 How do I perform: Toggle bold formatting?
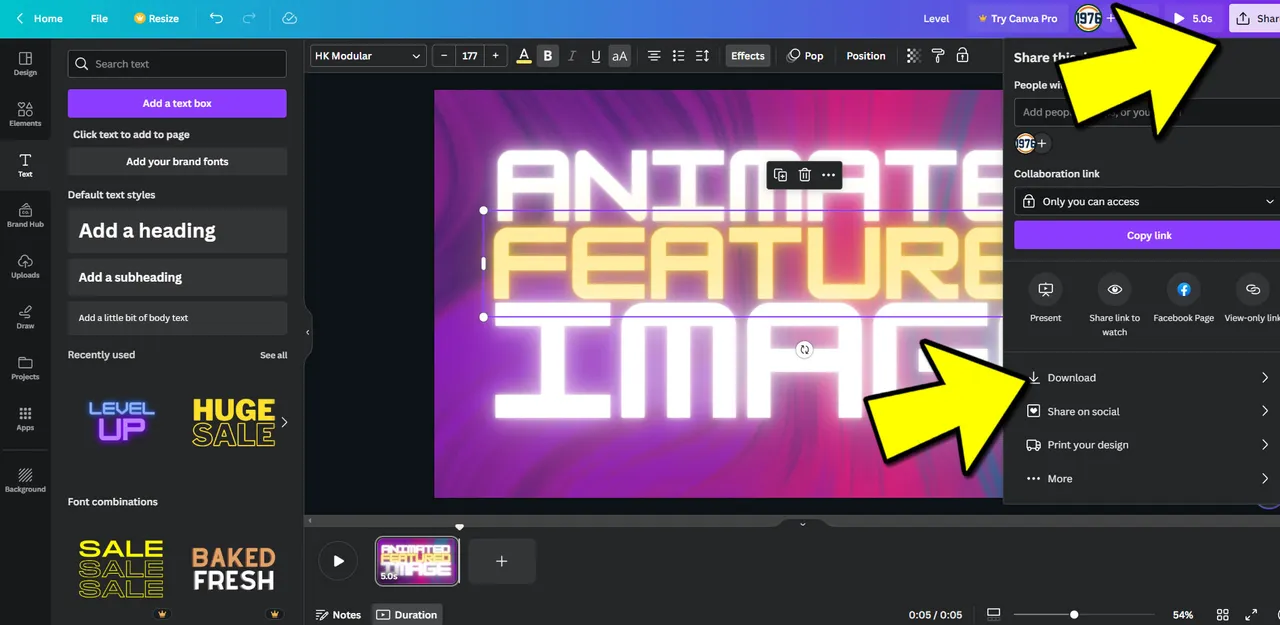547,56
